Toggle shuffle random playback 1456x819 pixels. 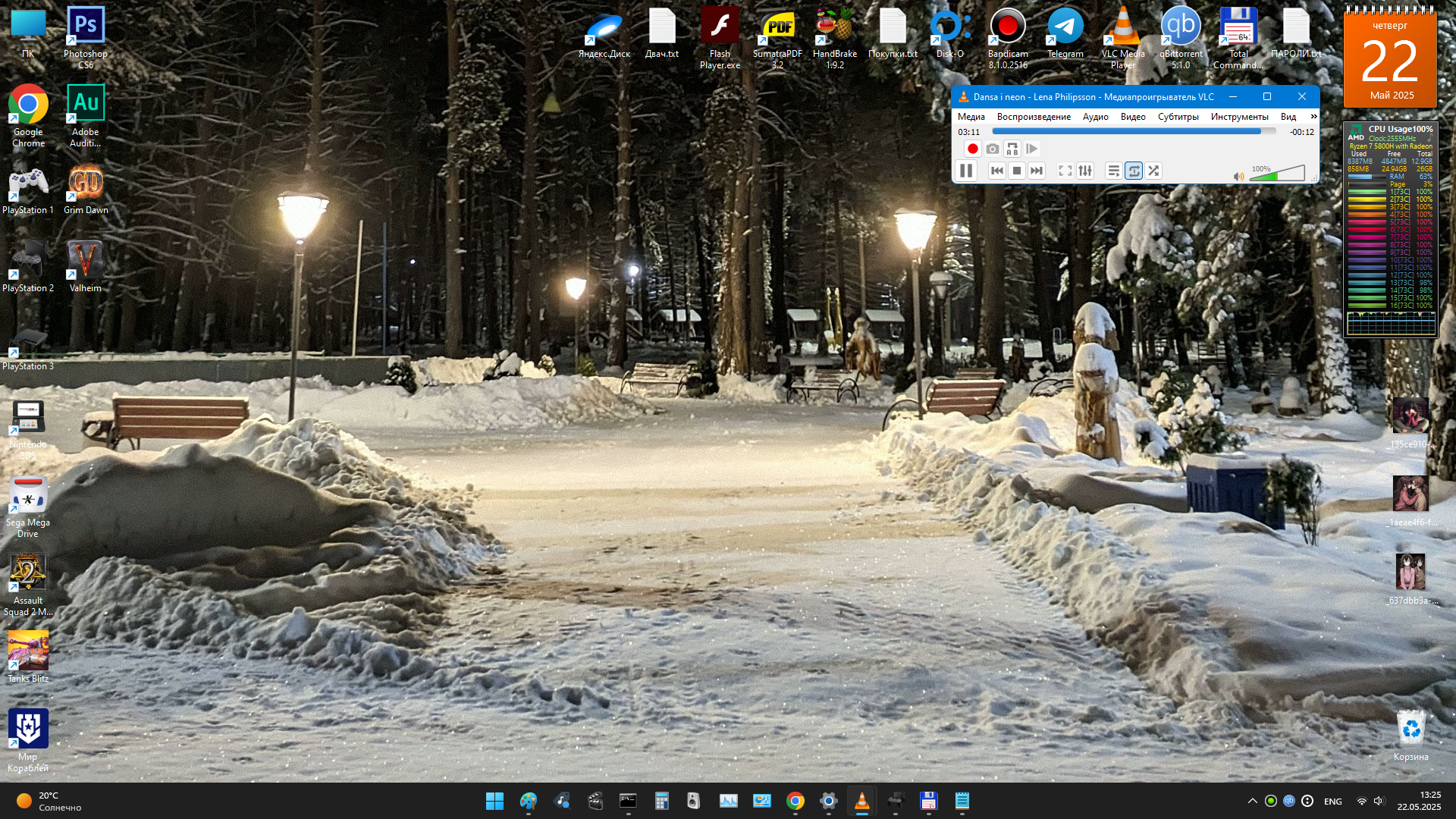[1153, 171]
